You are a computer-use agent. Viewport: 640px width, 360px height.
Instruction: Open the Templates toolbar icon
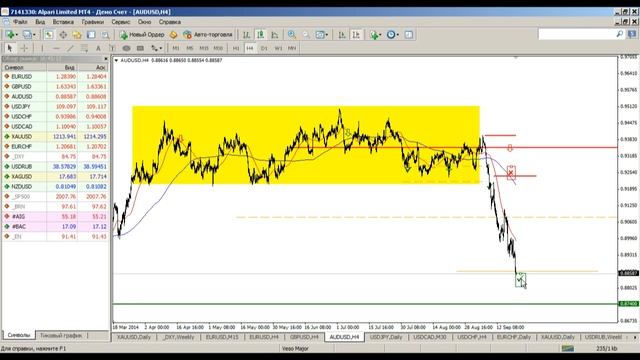pyautogui.click(x=409, y=35)
